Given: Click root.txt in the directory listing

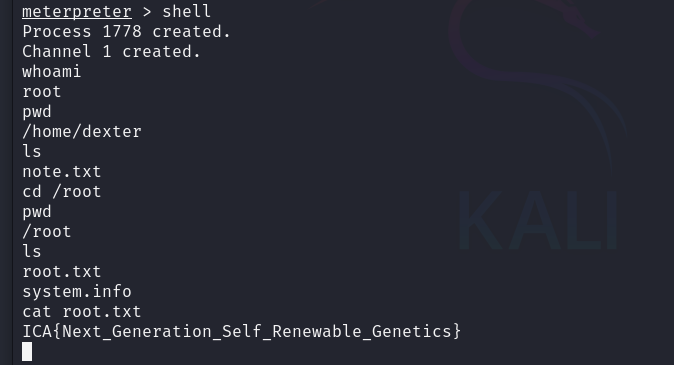Looking at the screenshot, I should (61, 272).
